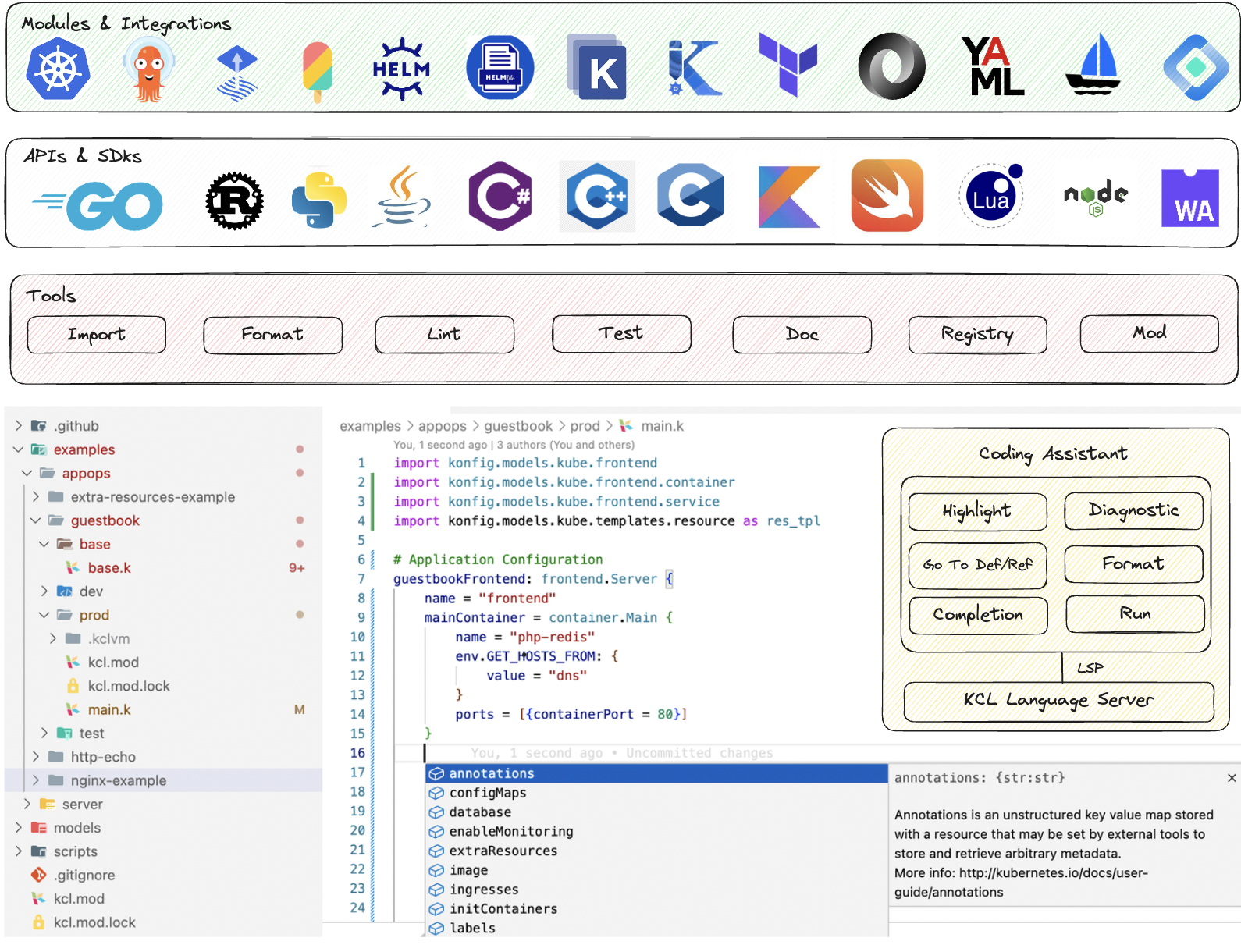Click the Argo CD octopus logo
This screenshot has width=1241, height=952.
(x=148, y=69)
